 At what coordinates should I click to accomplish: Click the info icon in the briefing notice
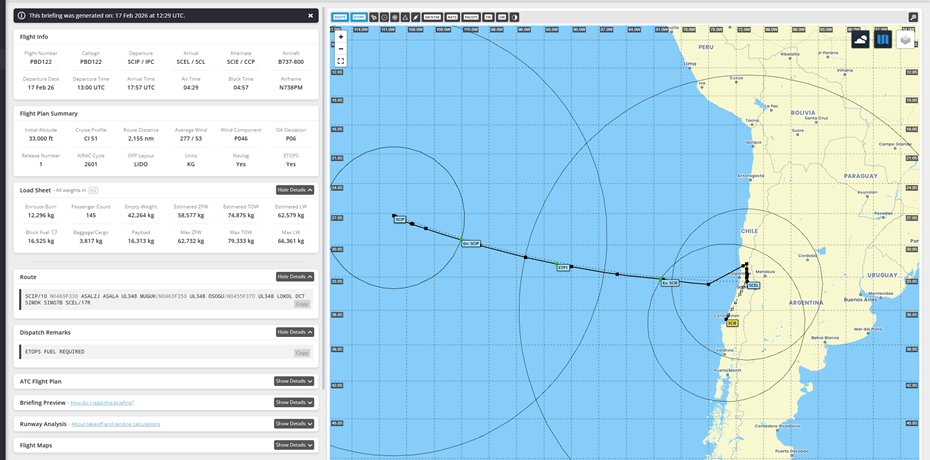pyautogui.click(x=21, y=15)
